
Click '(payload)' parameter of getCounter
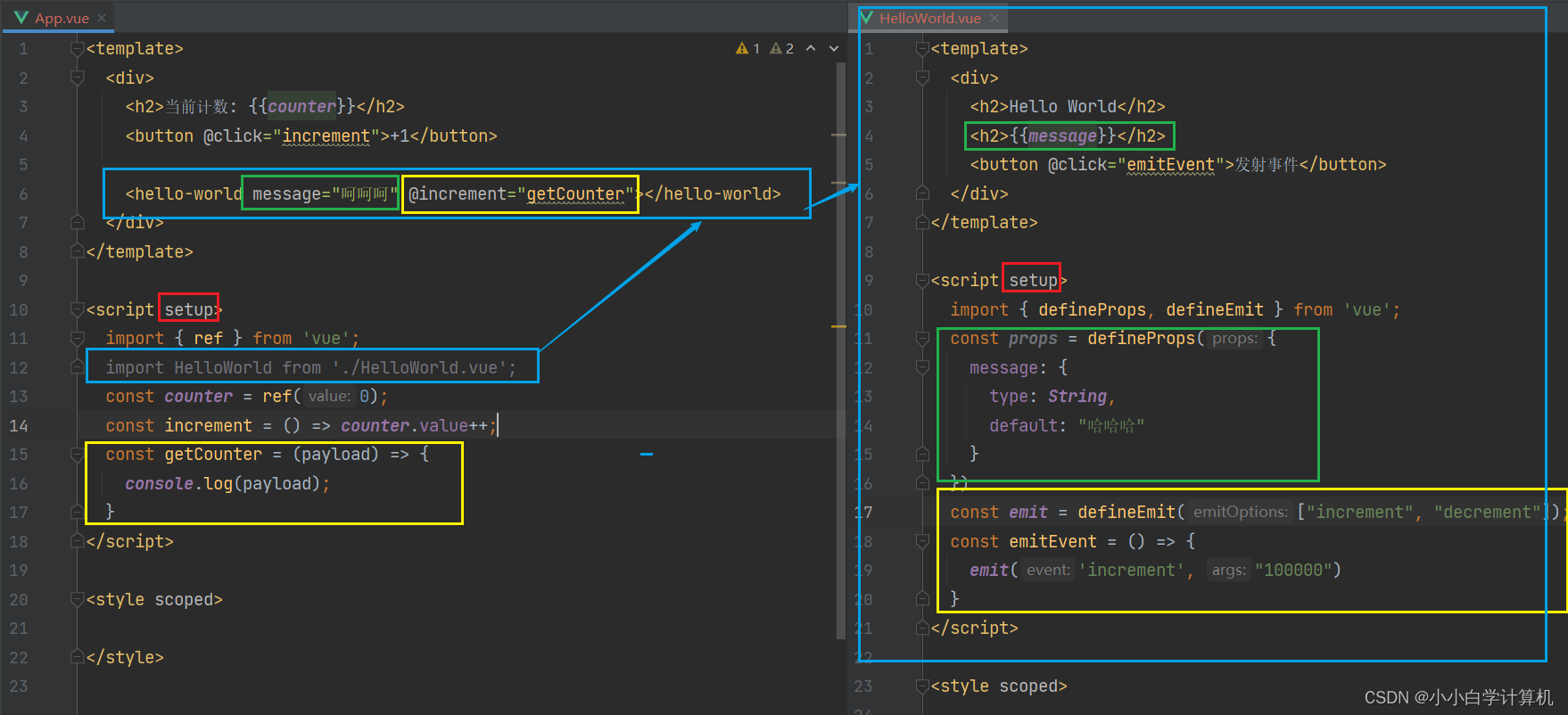coord(335,455)
